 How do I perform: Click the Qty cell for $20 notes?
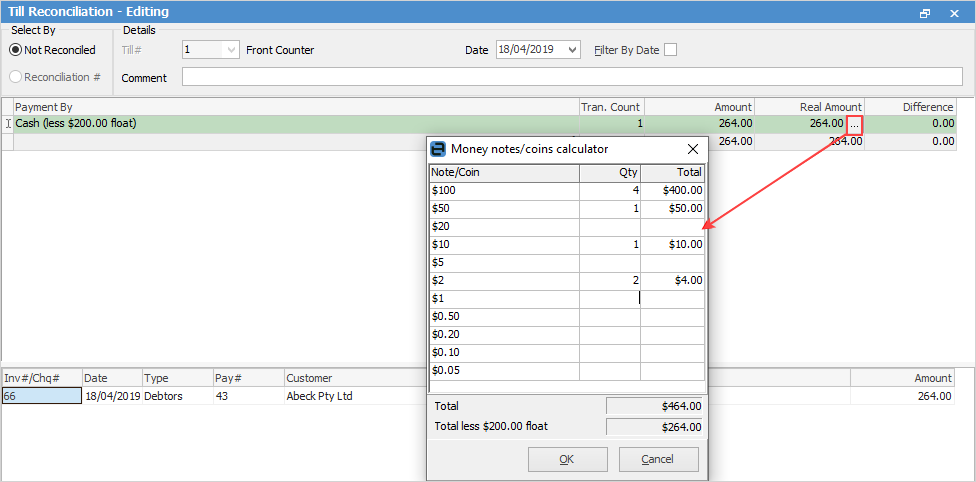pyautogui.click(x=609, y=226)
